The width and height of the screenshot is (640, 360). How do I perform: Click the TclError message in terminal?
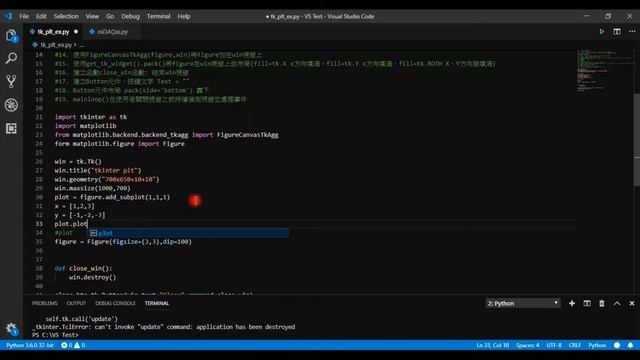[163, 327]
